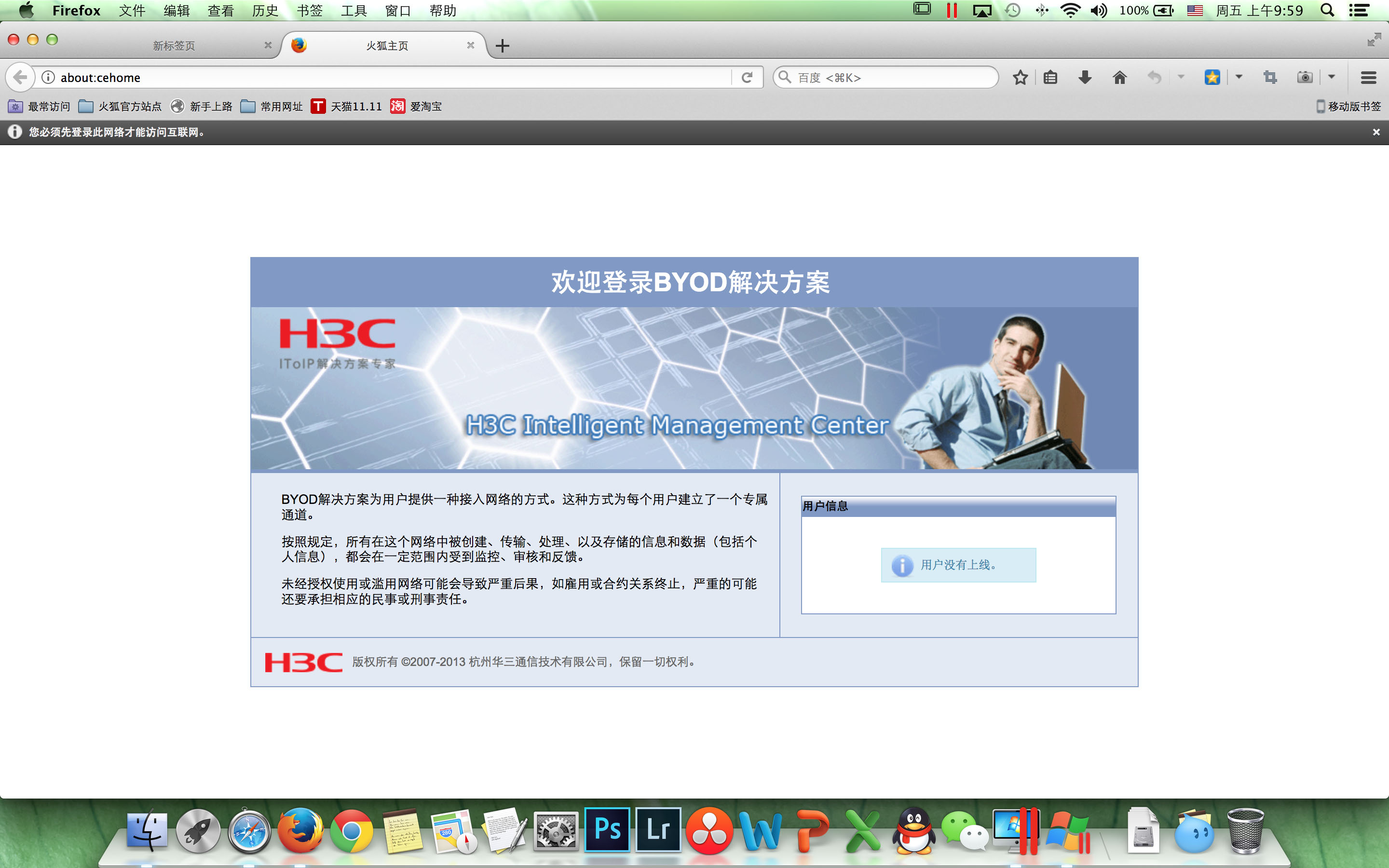This screenshot has width=1389, height=868.
Task: Launch Photoshop from the Dock
Action: coord(607,829)
